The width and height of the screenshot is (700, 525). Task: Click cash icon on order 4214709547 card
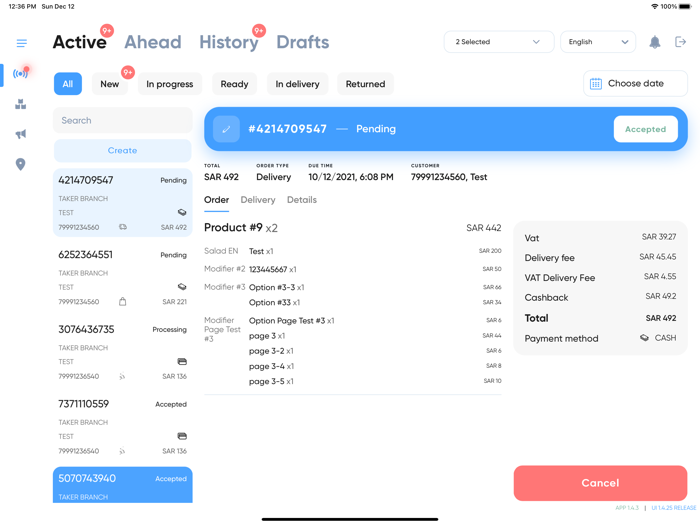coord(182,212)
